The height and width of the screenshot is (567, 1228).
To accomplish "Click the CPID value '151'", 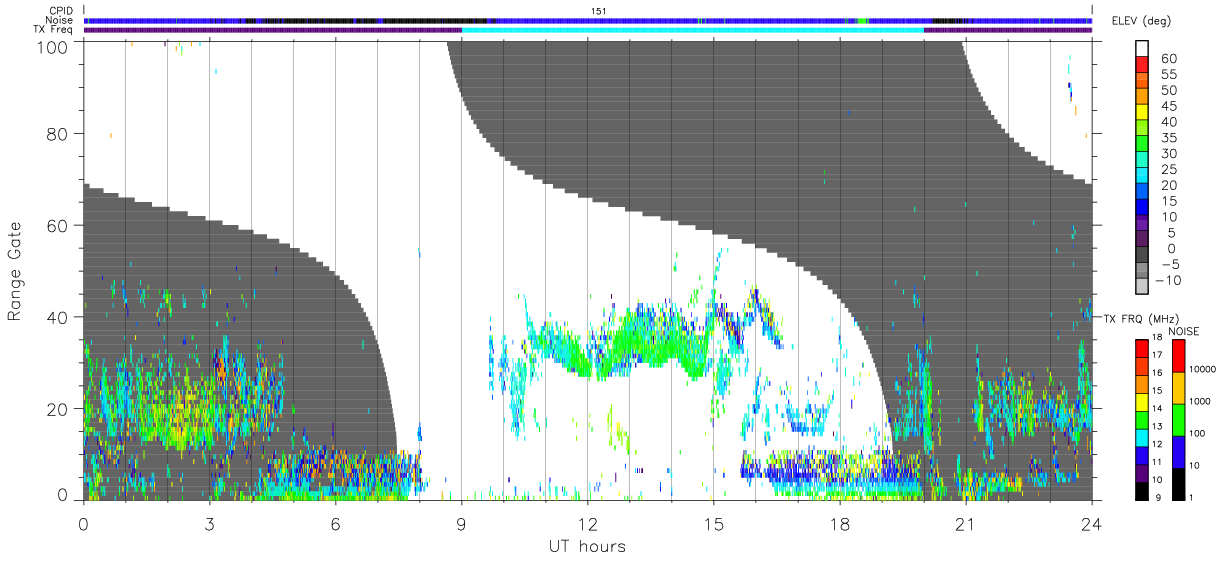I will (599, 10).
